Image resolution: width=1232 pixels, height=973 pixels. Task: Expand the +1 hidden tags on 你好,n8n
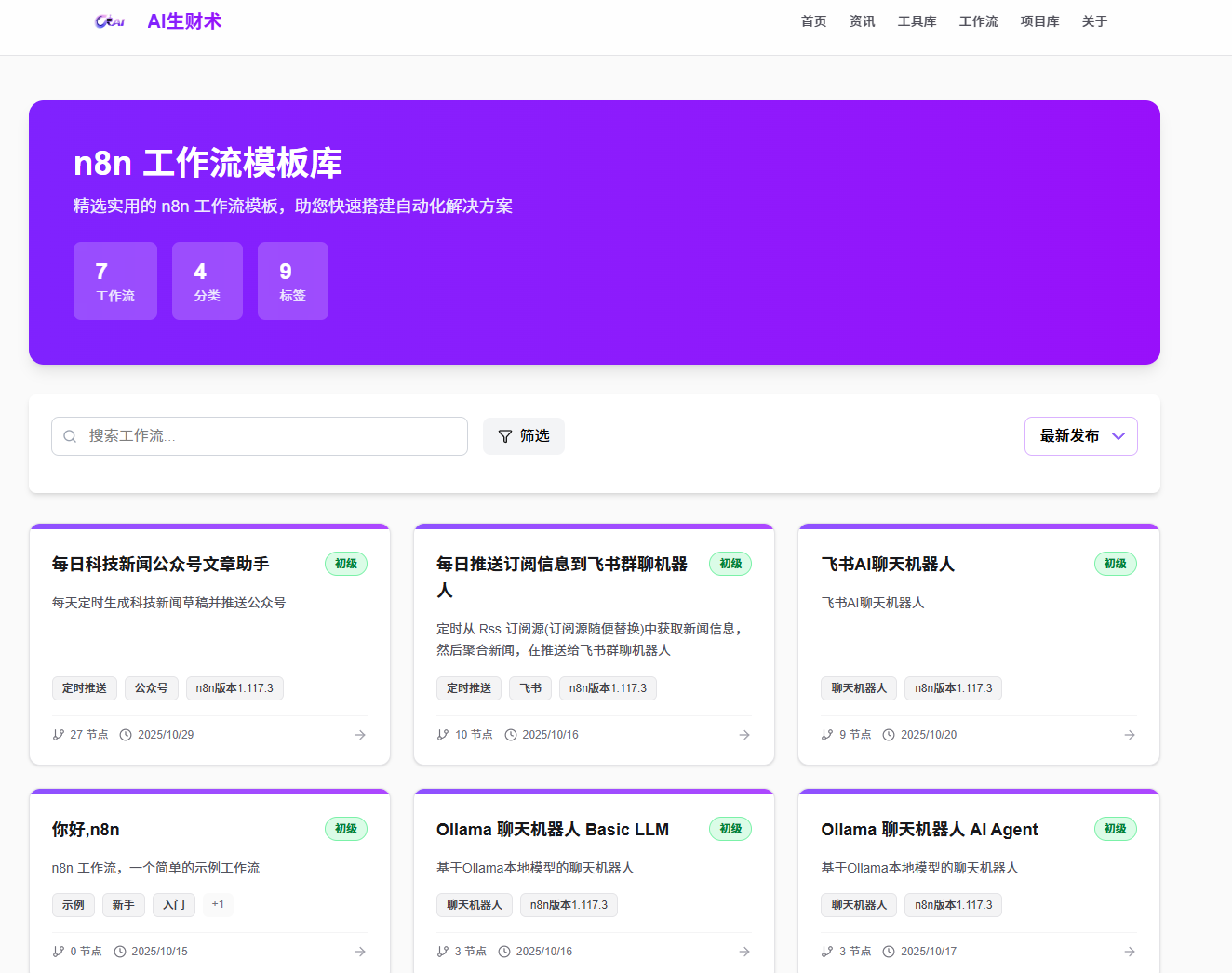(x=218, y=904)
